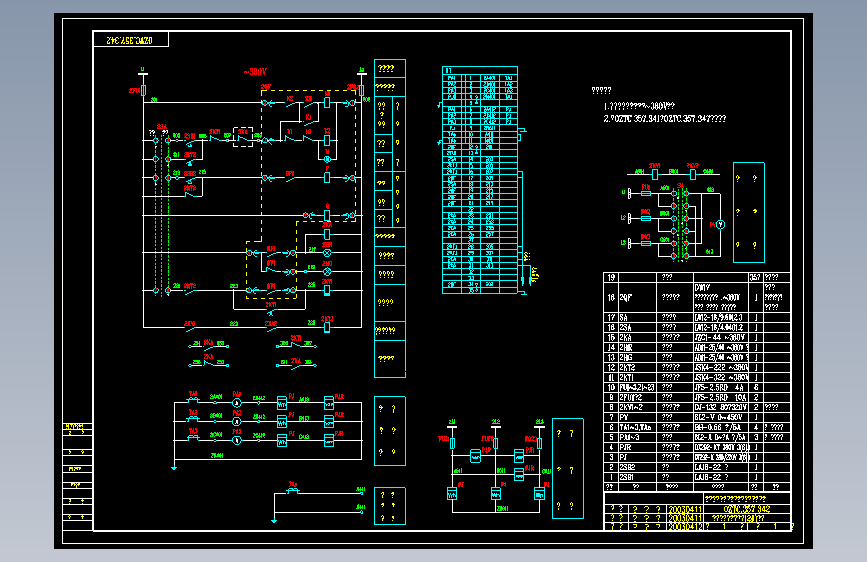Select the 2SB1 cell in the parts list

point(637,477)
